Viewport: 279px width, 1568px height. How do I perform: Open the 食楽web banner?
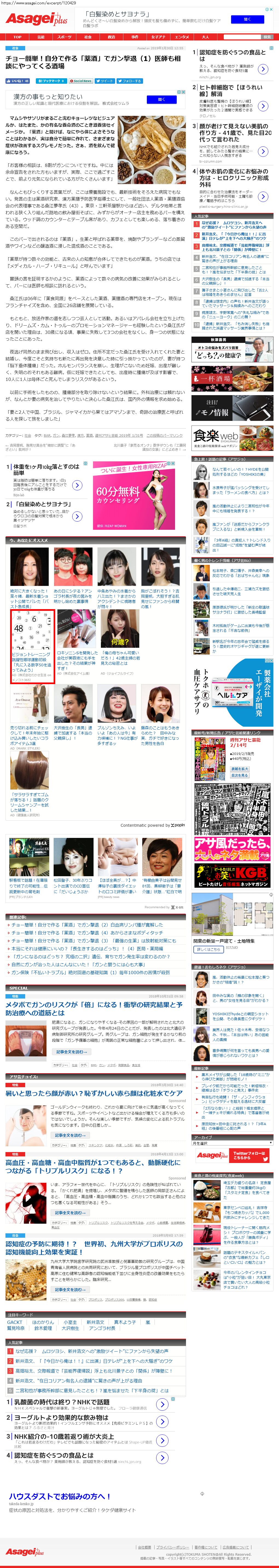(232, 438)
